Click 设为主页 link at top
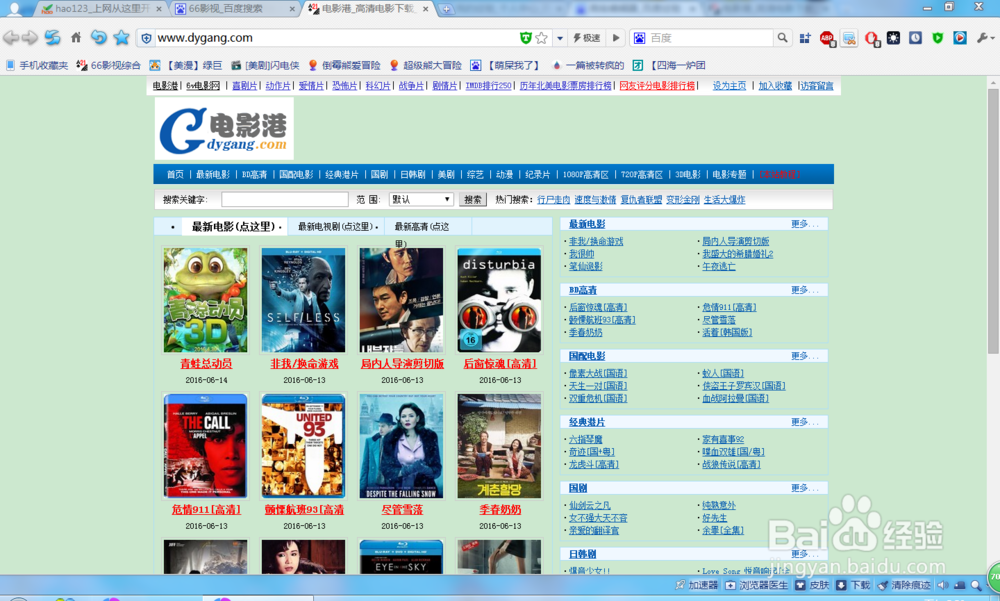This screenshot has width=1000, height=601. 729,85
